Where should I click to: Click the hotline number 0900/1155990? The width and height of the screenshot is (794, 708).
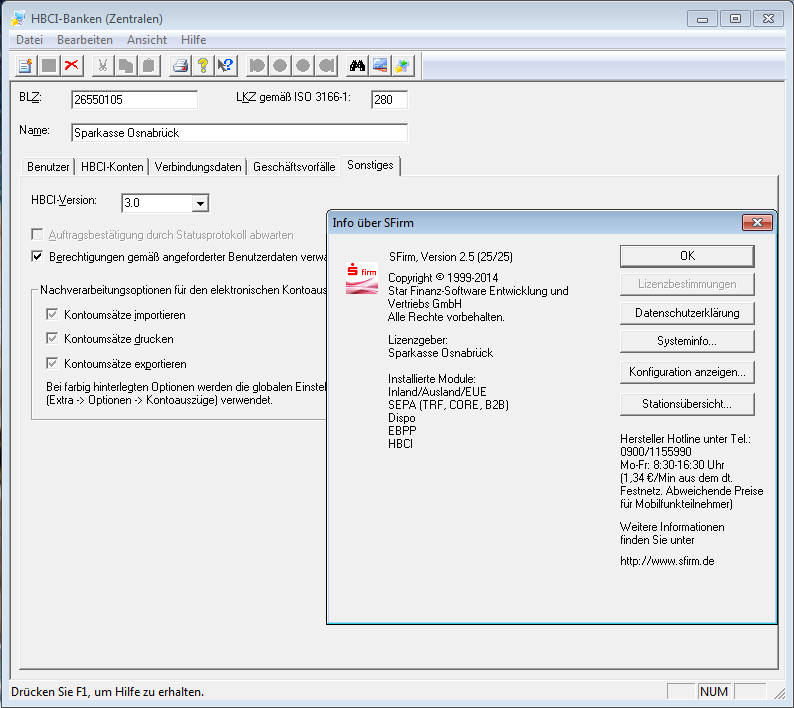656,452
